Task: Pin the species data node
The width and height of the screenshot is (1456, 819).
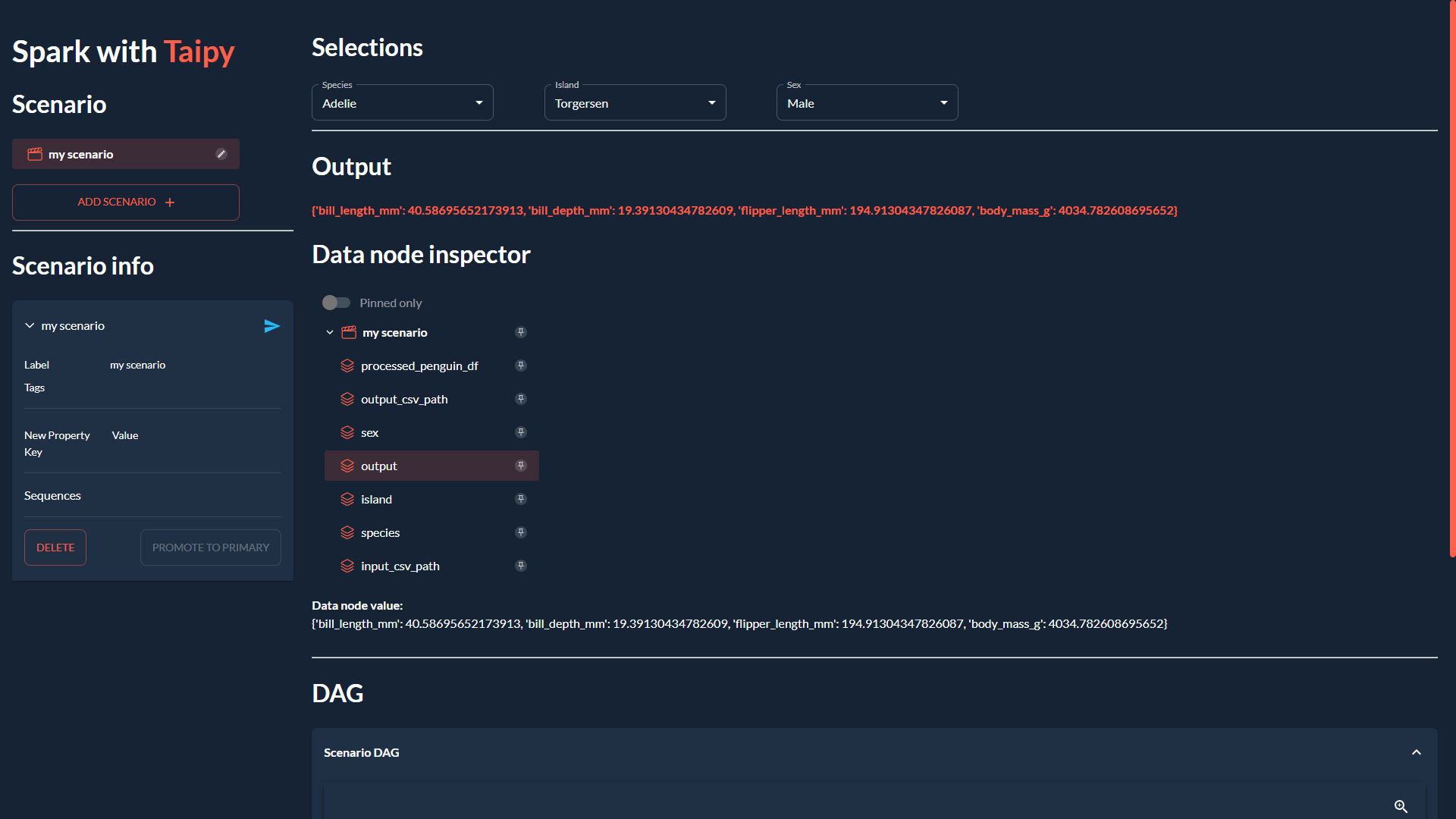Action: 521,532
